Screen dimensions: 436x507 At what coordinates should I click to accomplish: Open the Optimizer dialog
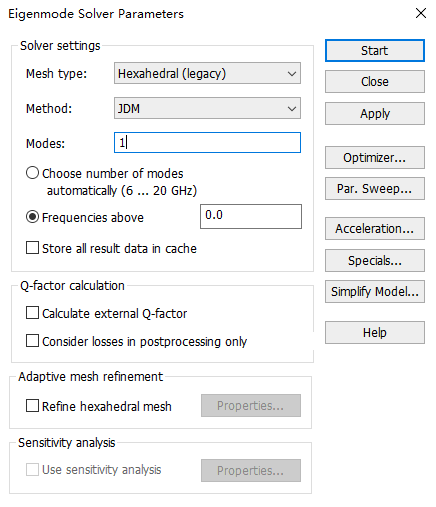click(x=375, y=157)
